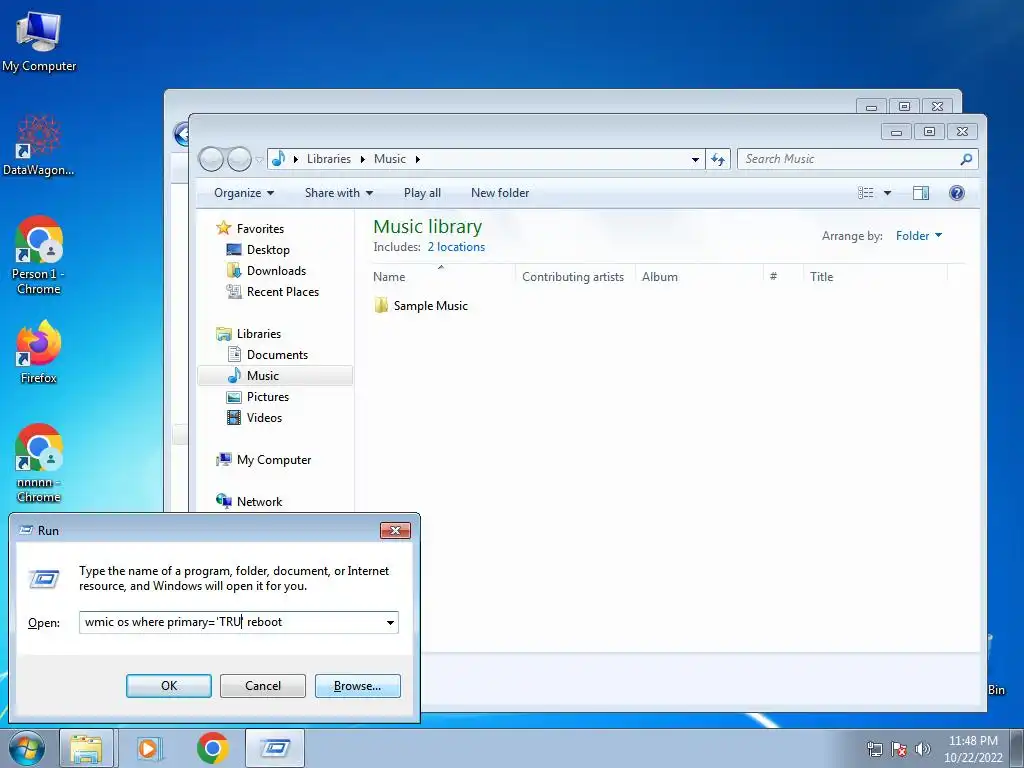
Task: Click the music note icon in address bar
Action: click(x=279, y=159)
